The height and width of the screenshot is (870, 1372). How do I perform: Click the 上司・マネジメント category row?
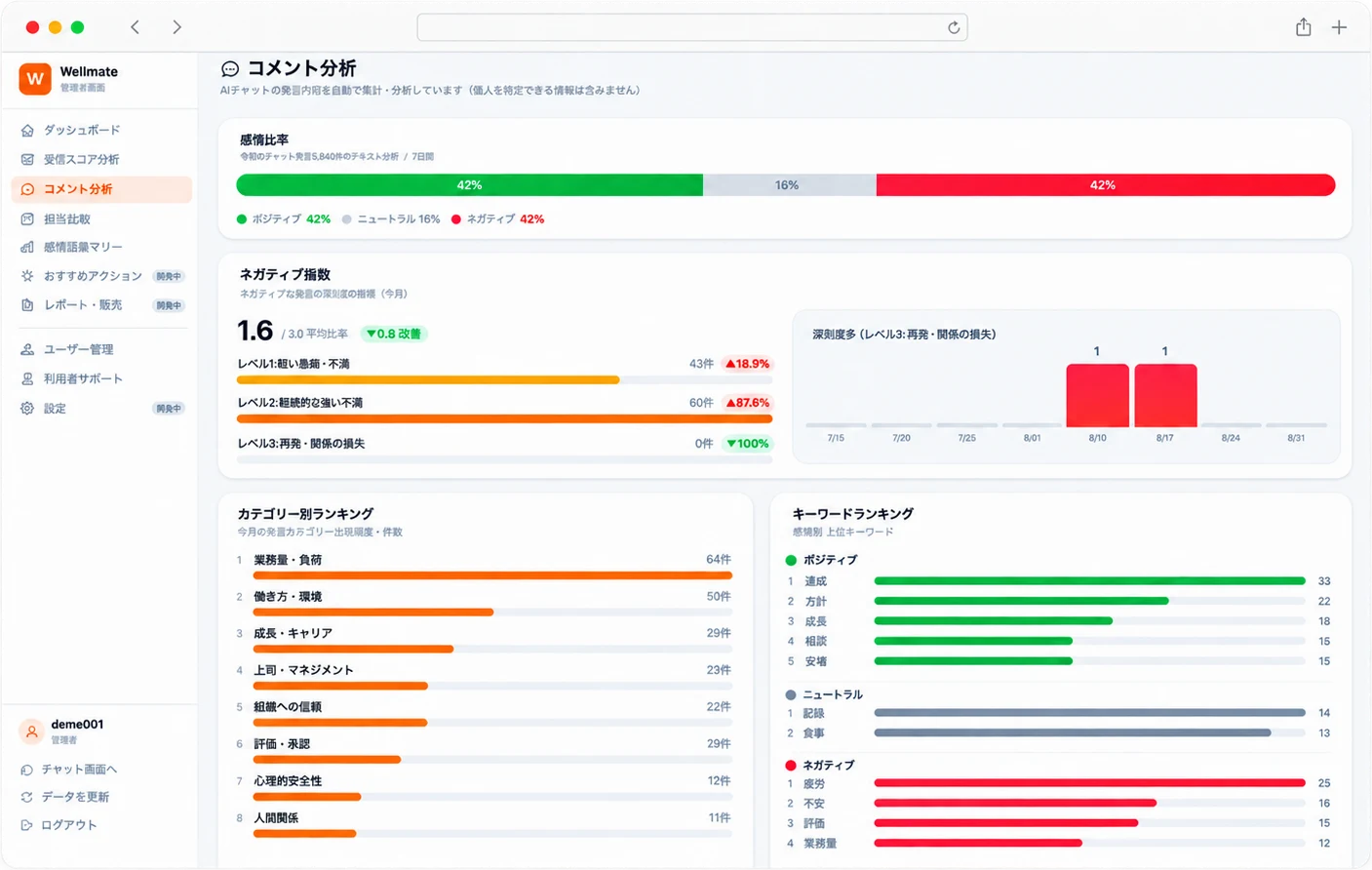click(x=484, y=677)
